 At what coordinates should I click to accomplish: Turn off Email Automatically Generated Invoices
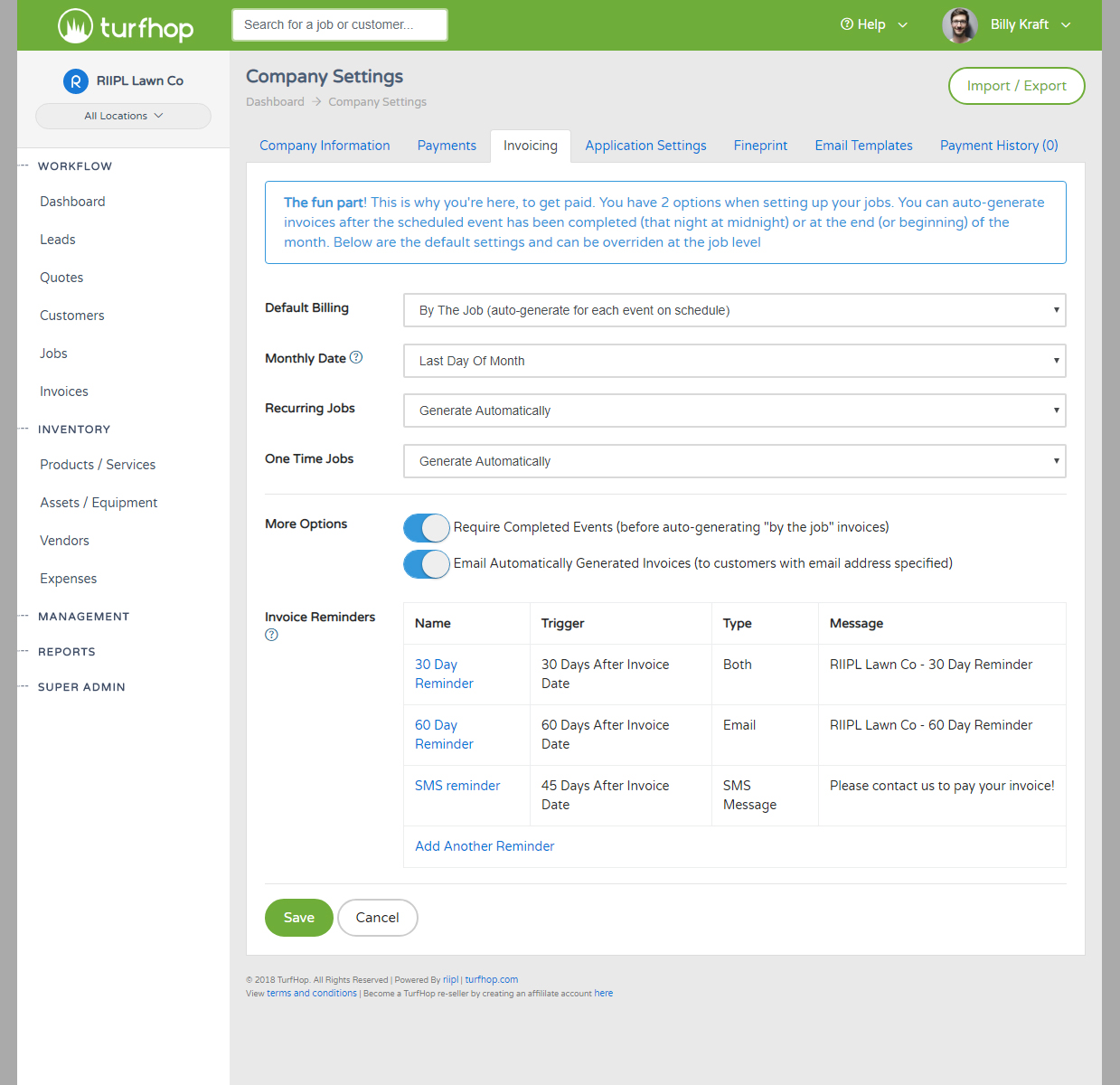[426, 563]
